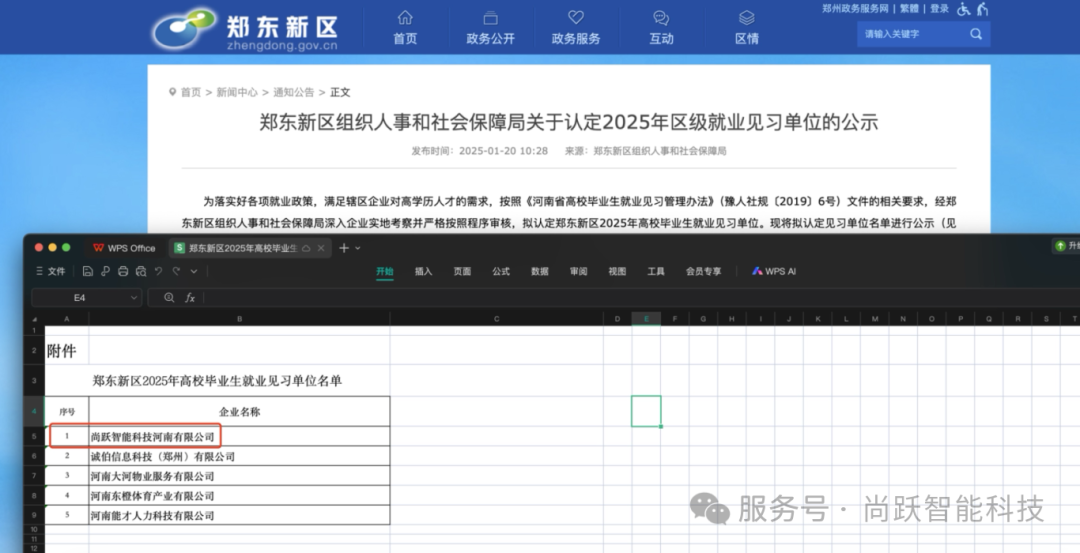Open the WPS AI tab

(774, 271)
